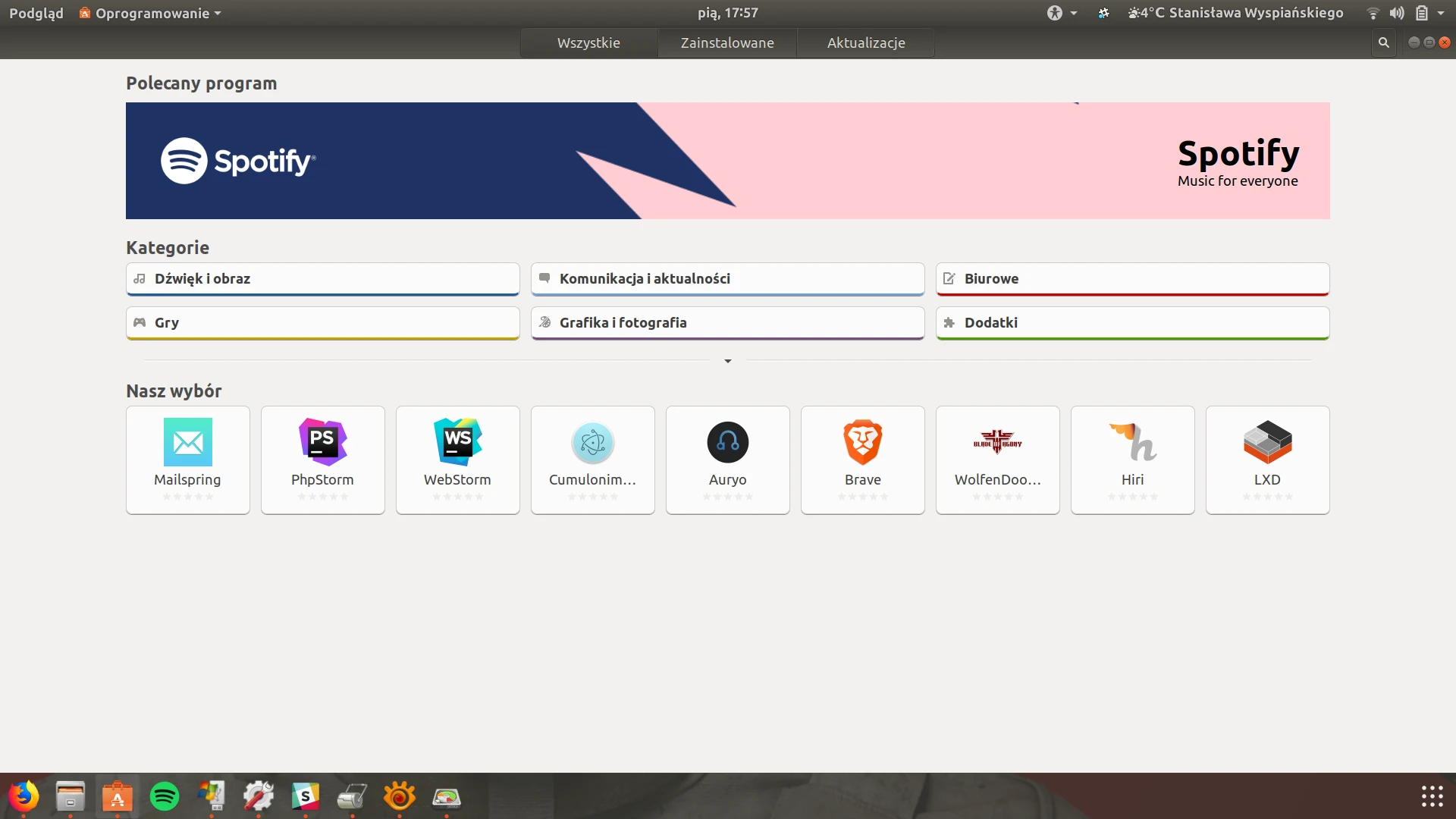Open the Mailspring app tile
The width and height of the screenshot is (1456, 819).
(188, 460)
